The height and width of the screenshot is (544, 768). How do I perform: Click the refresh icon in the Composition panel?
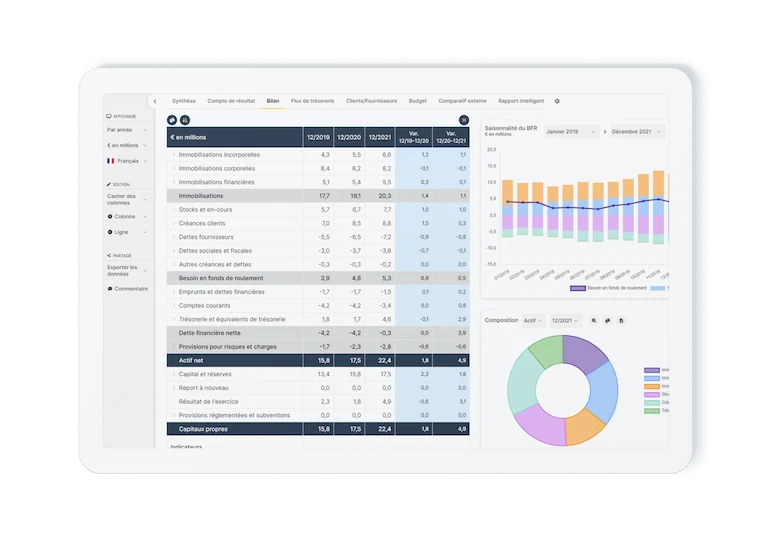click(x=607, y=320)
